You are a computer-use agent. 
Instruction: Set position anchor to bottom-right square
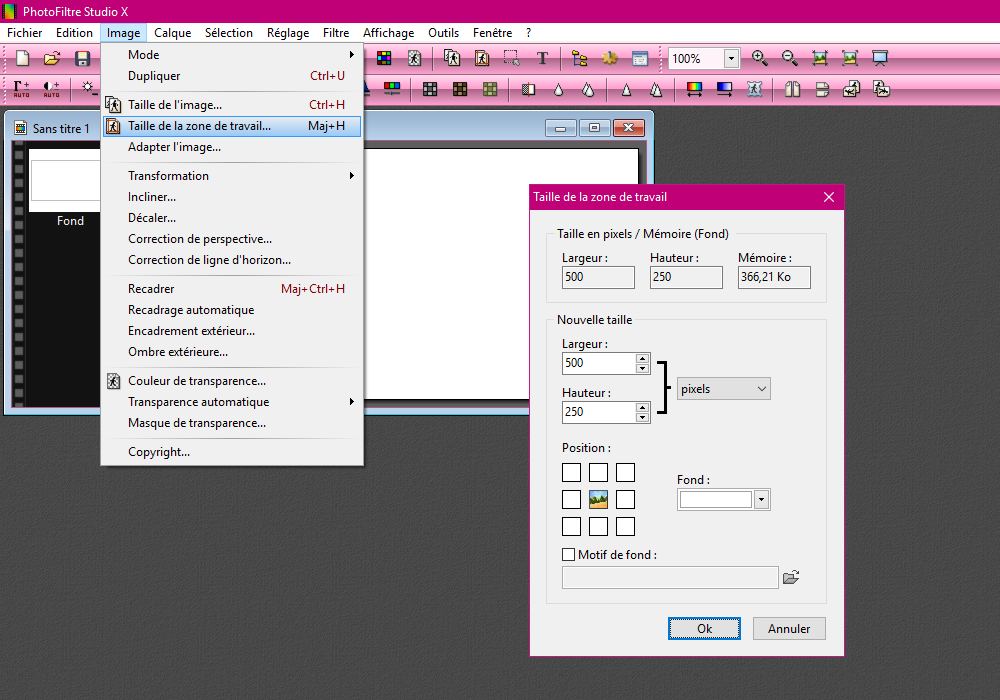[x=625, y=526]
